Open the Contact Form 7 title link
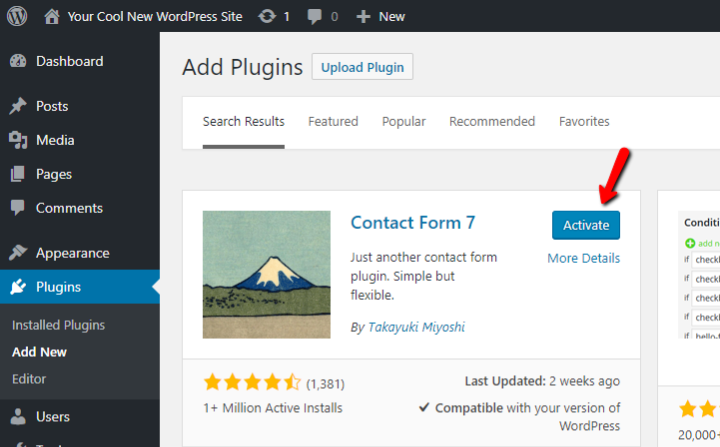This screenshot has height=447, width=720. click(413, 223)
